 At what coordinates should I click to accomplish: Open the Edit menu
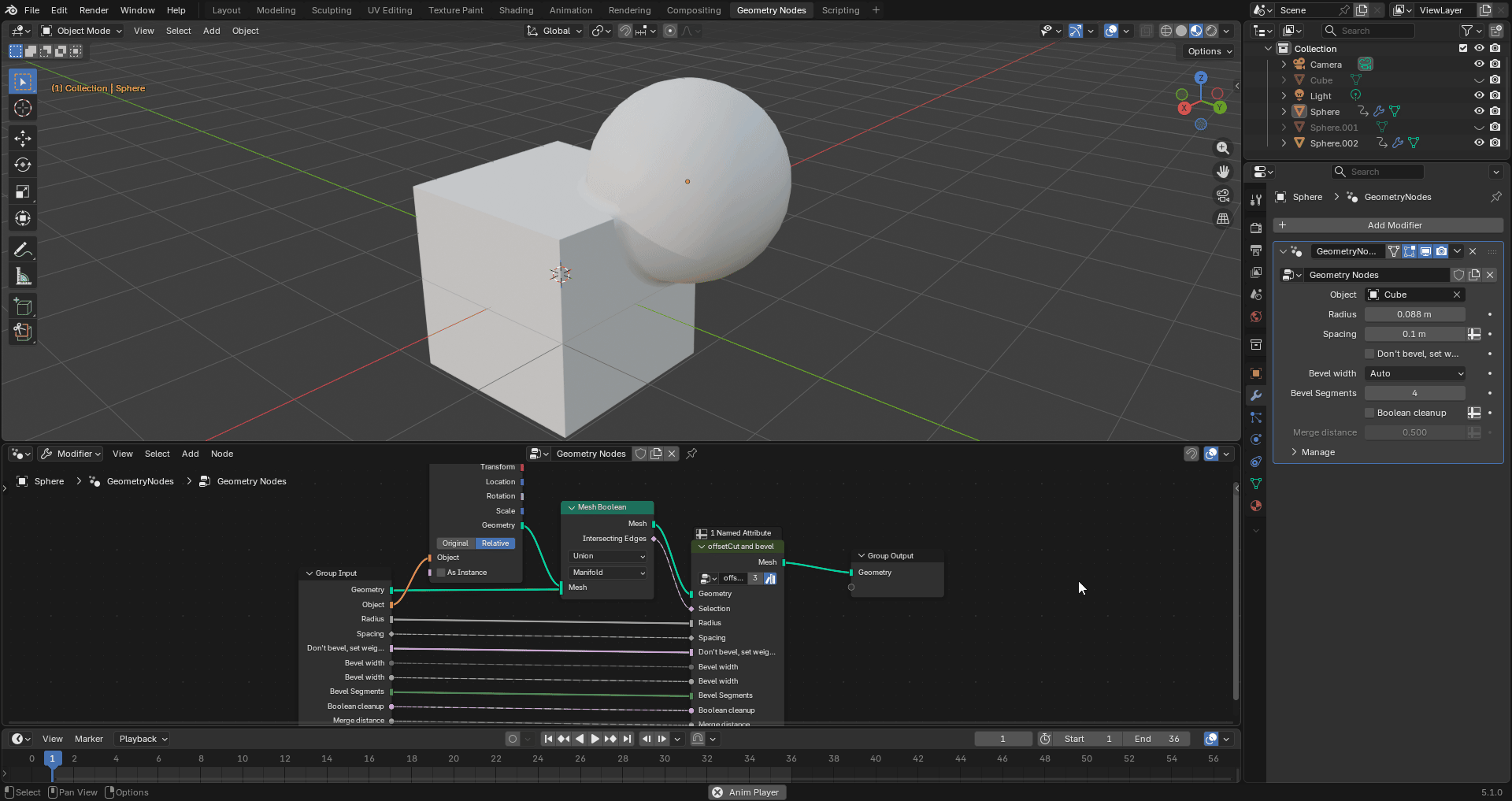point(59,10)
